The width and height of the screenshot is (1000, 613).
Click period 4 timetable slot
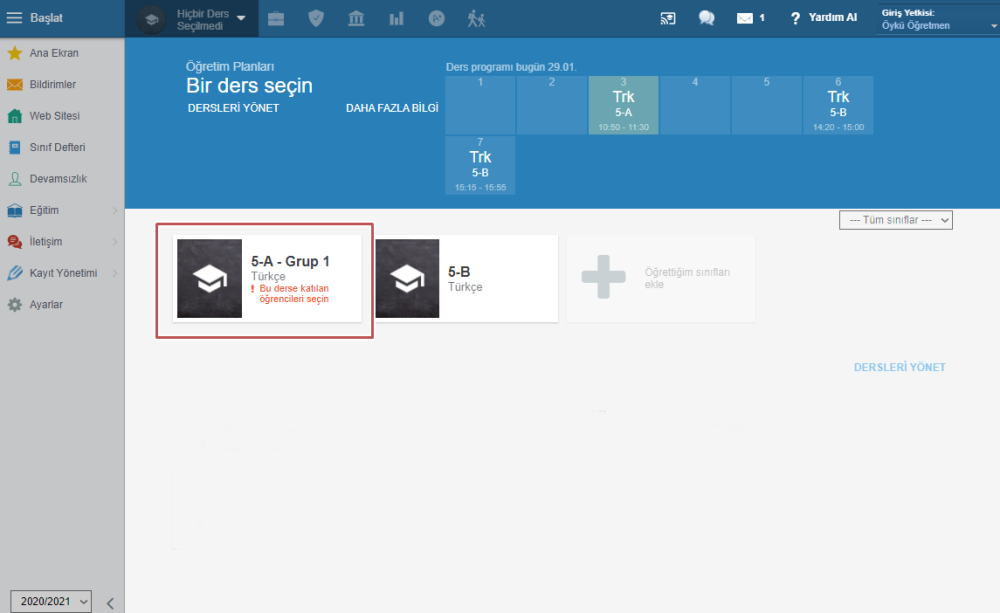click(695, 105)
